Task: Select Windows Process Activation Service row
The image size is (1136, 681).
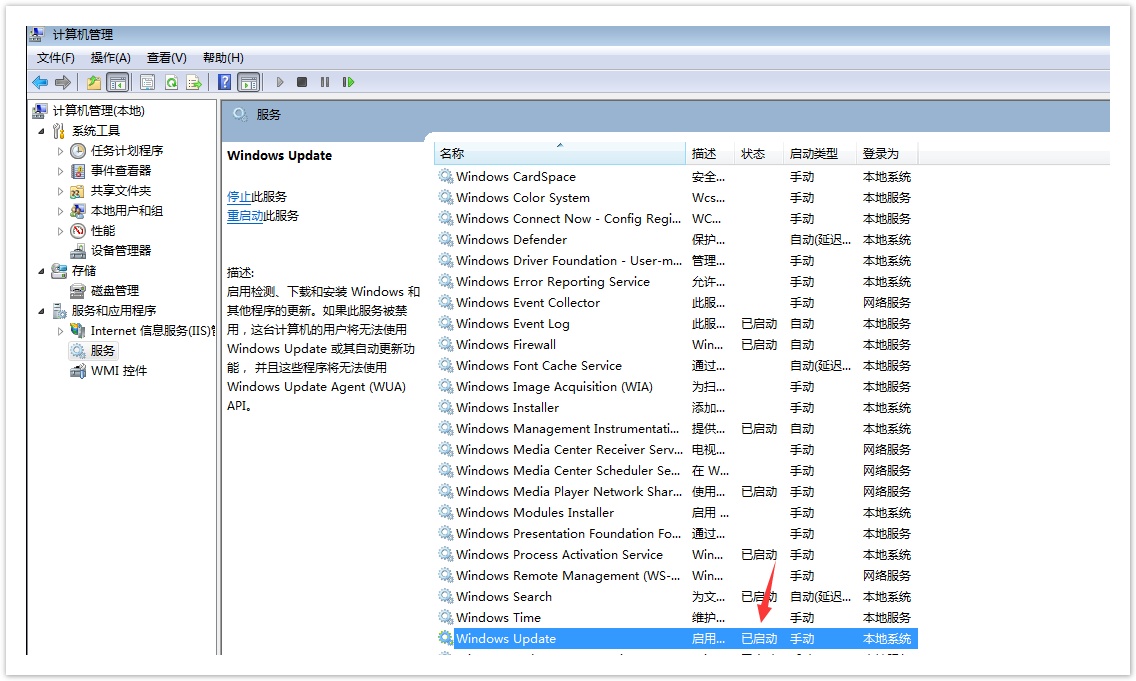Action: coord(676,554)
